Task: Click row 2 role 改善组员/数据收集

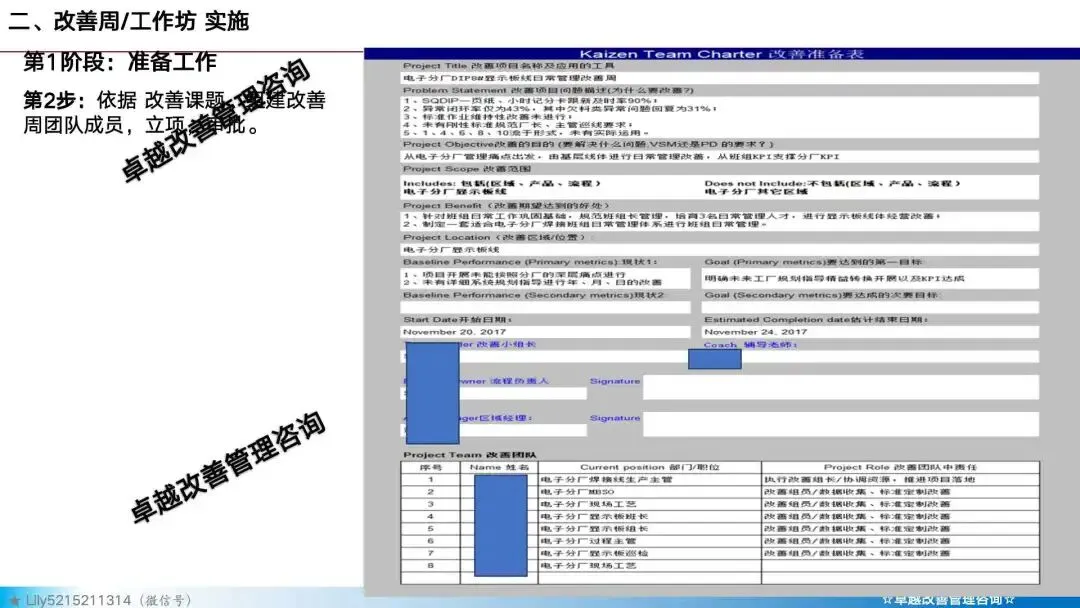Action: (900, 492)
